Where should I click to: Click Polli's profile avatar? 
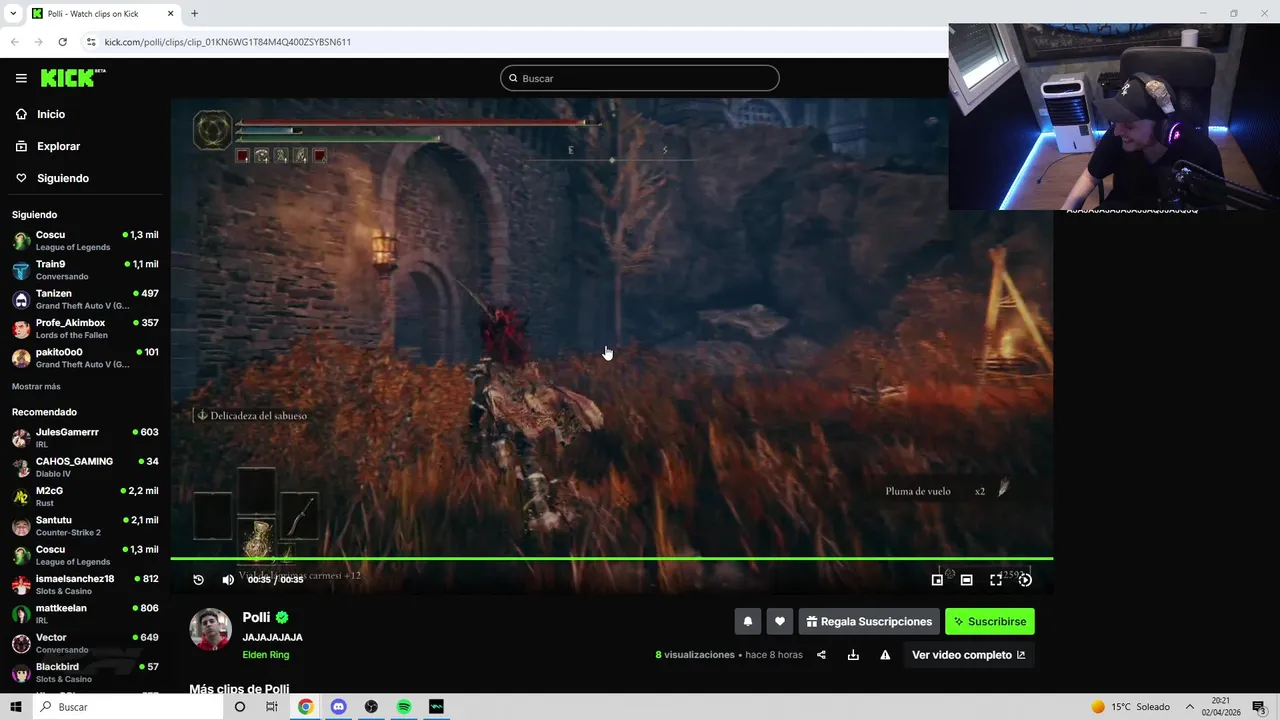tap(211, 629)
